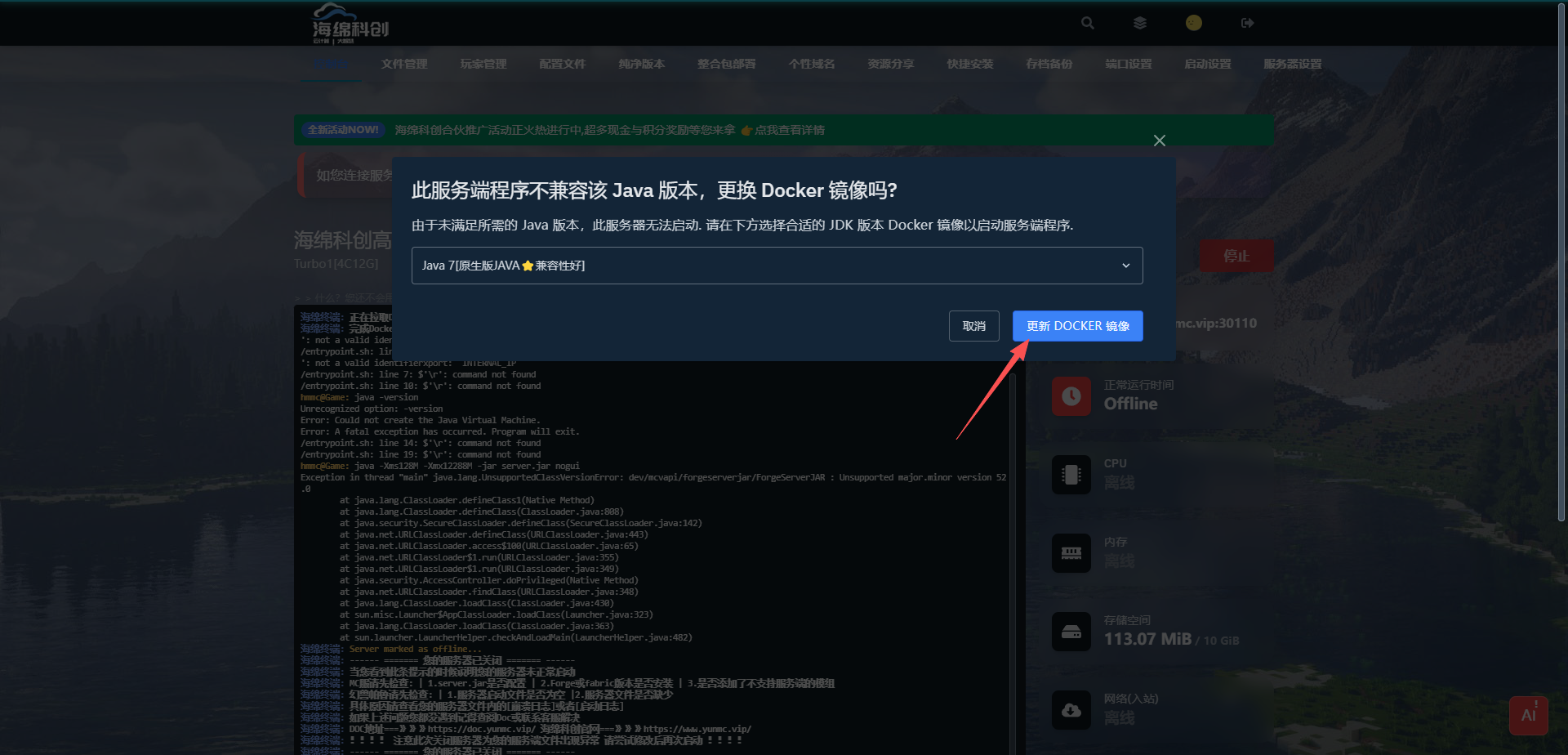Image resolution: width=1568 pixels, height=755 pixels.
Task: Click the search magnifier icon in header
Action: click(x=1087, y=23)
